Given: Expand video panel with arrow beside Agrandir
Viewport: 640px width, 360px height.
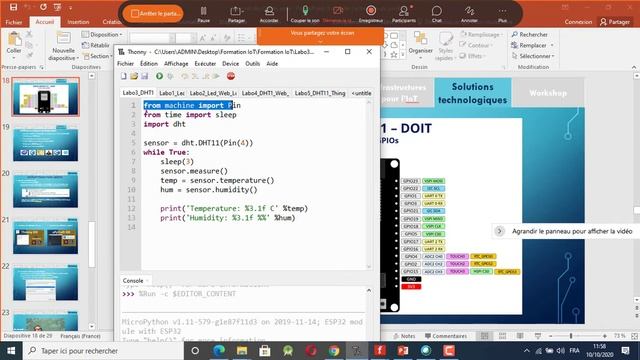Looking at the screenshot, I should pos(499,231).
